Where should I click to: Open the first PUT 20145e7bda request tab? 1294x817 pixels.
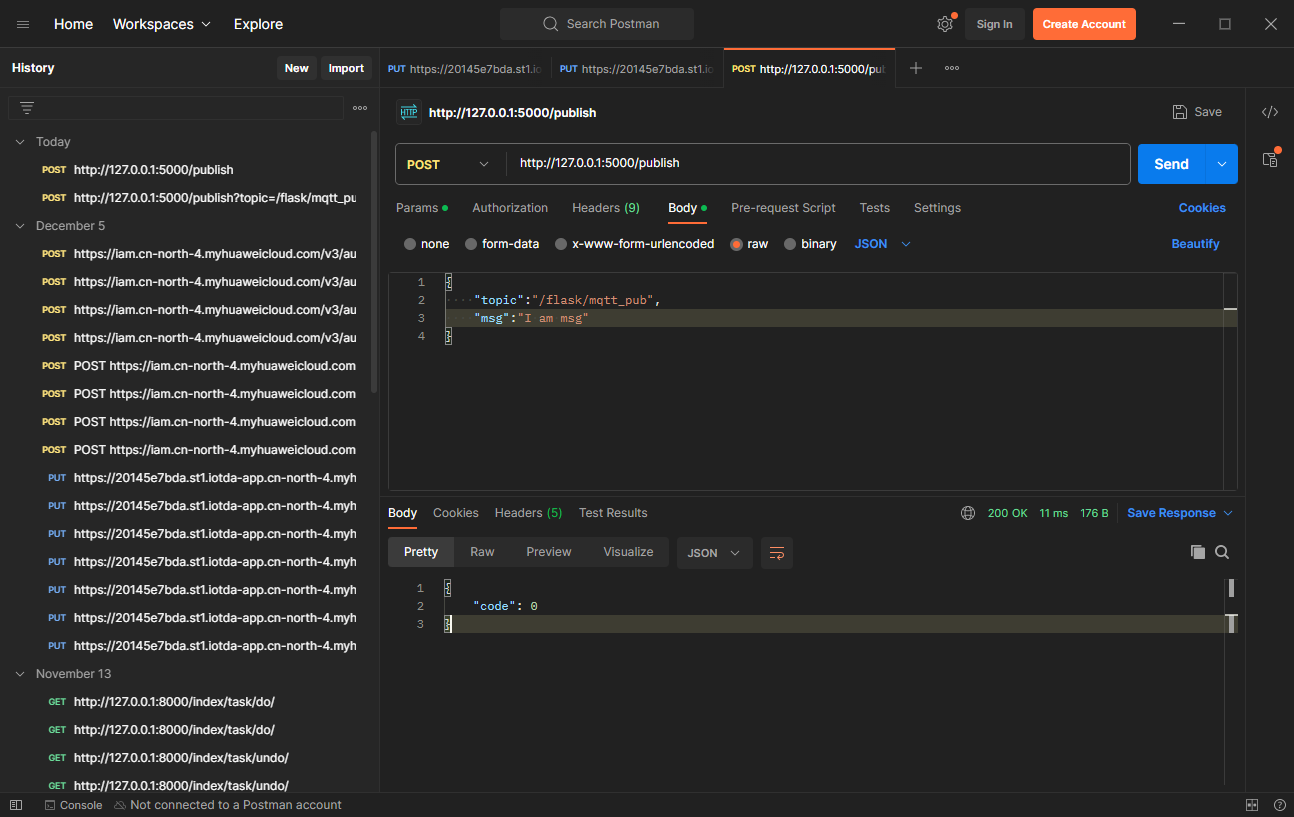click(x=465, y=68)
